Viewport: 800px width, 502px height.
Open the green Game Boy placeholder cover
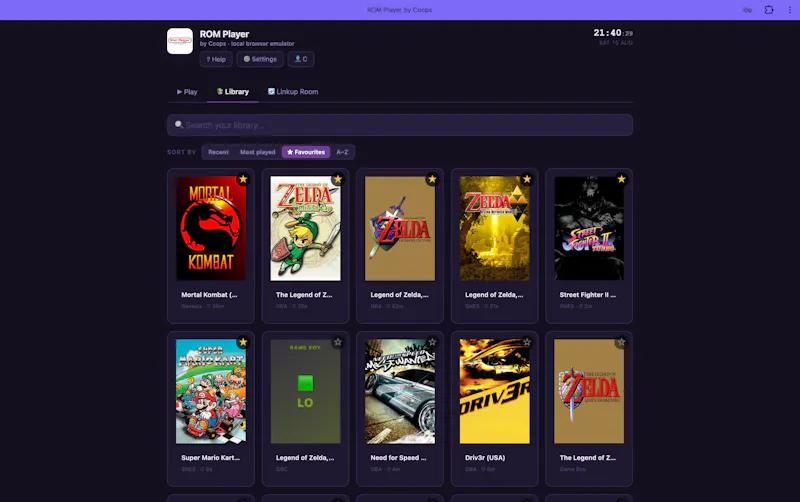coord(306,391)
